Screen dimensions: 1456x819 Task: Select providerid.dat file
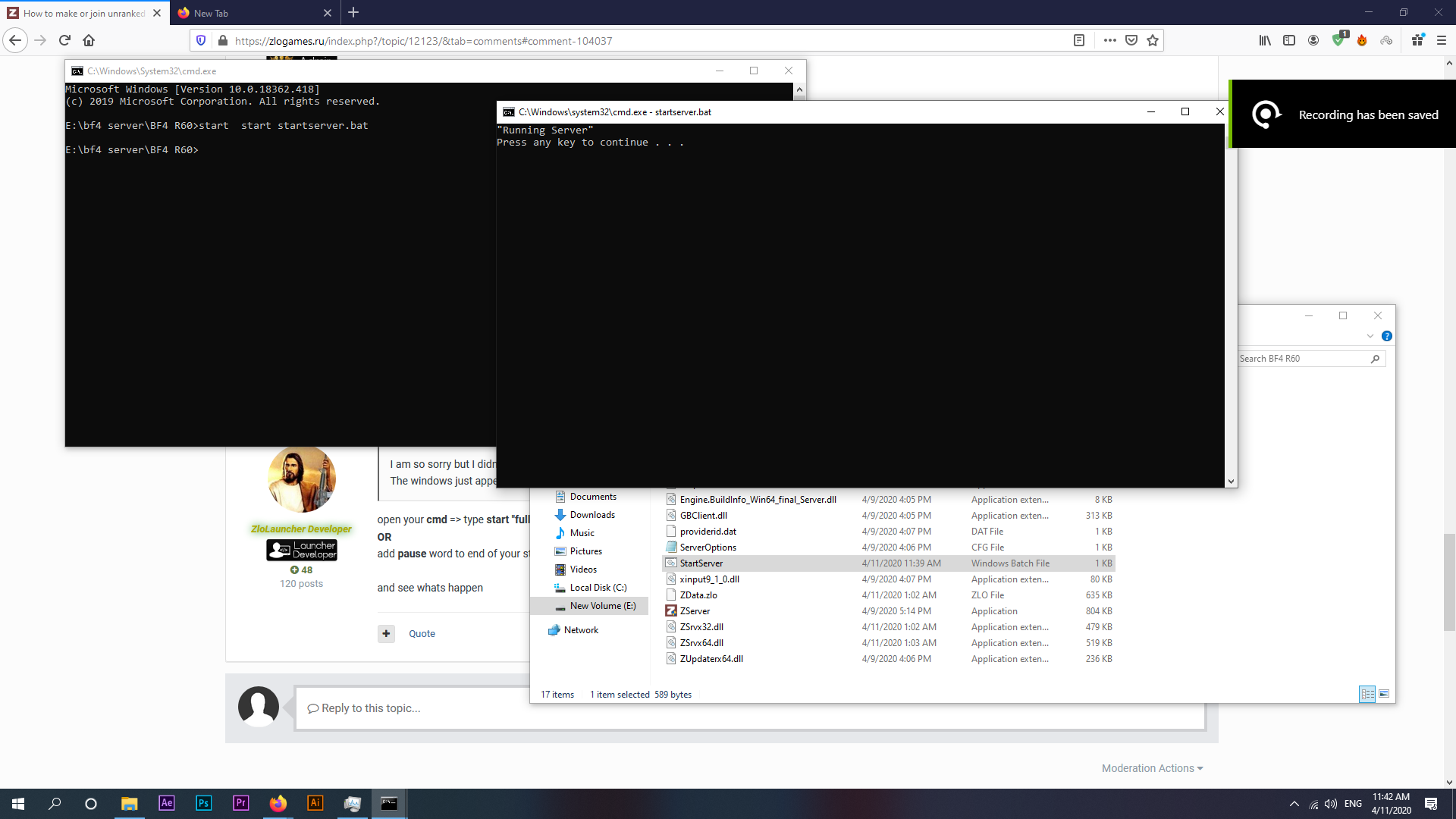pyautogui.click(x=889, y=532)
